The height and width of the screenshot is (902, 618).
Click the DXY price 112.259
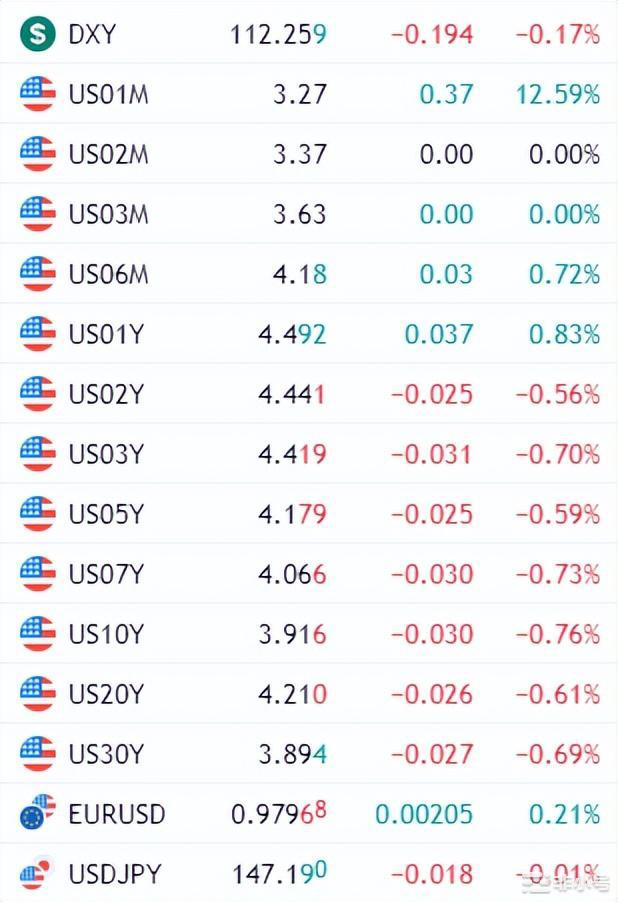pyautogui.click(x=278, y=35)
